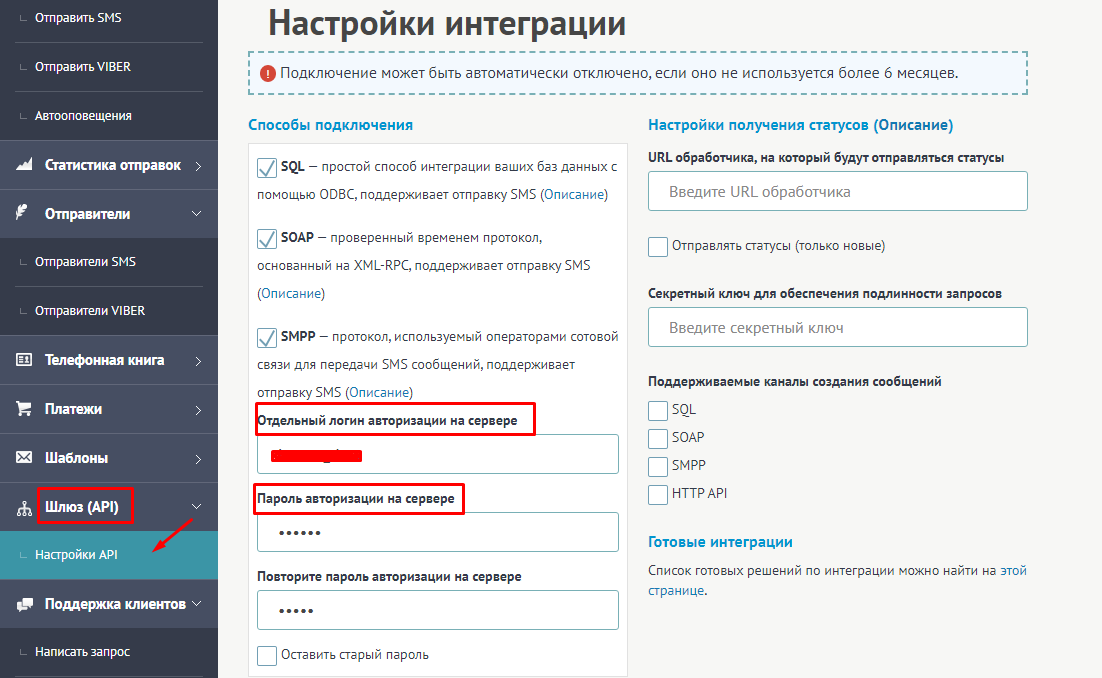Click the Templates envelope icon

24,458
